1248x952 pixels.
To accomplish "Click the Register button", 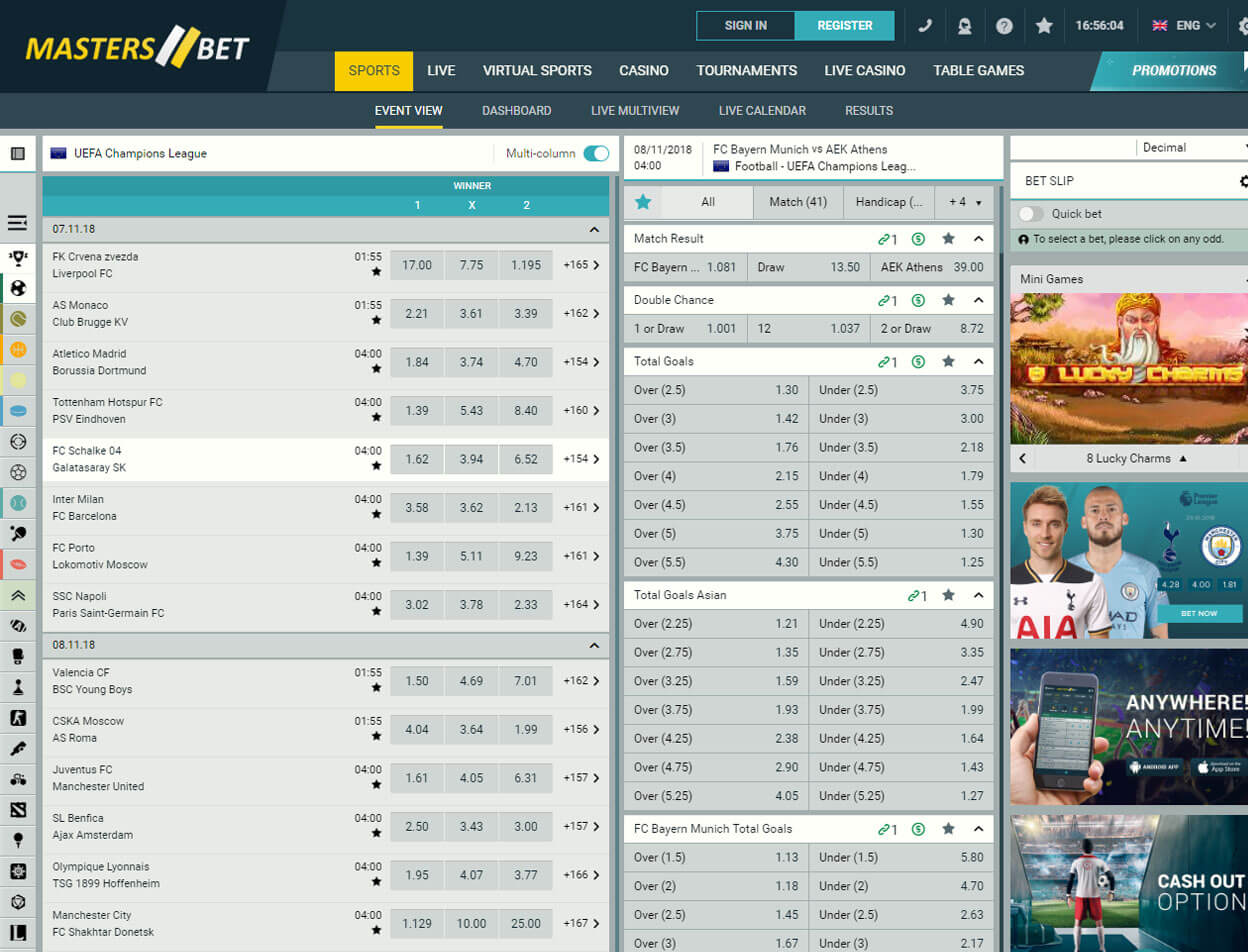I will [x=844, y=26].
